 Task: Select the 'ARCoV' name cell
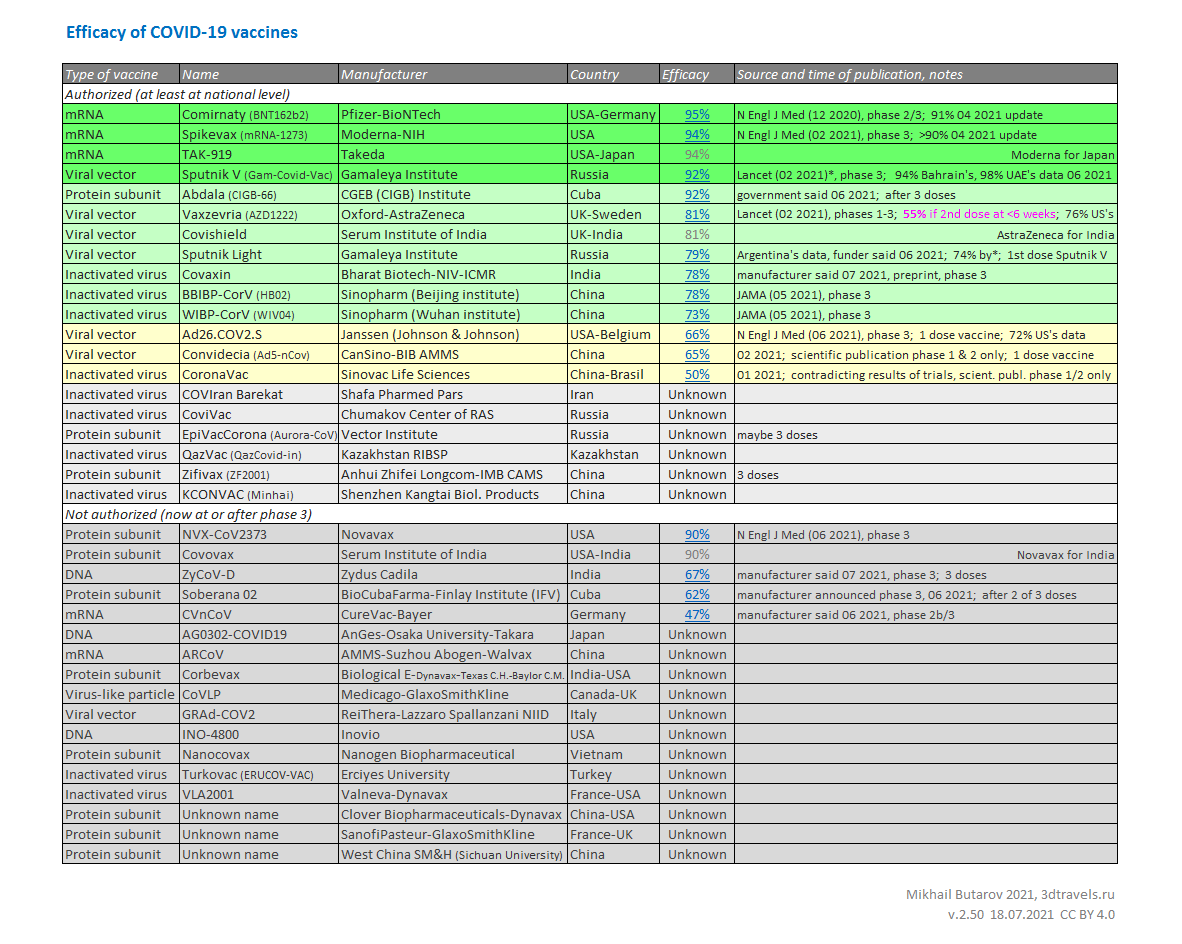(259, 654)
